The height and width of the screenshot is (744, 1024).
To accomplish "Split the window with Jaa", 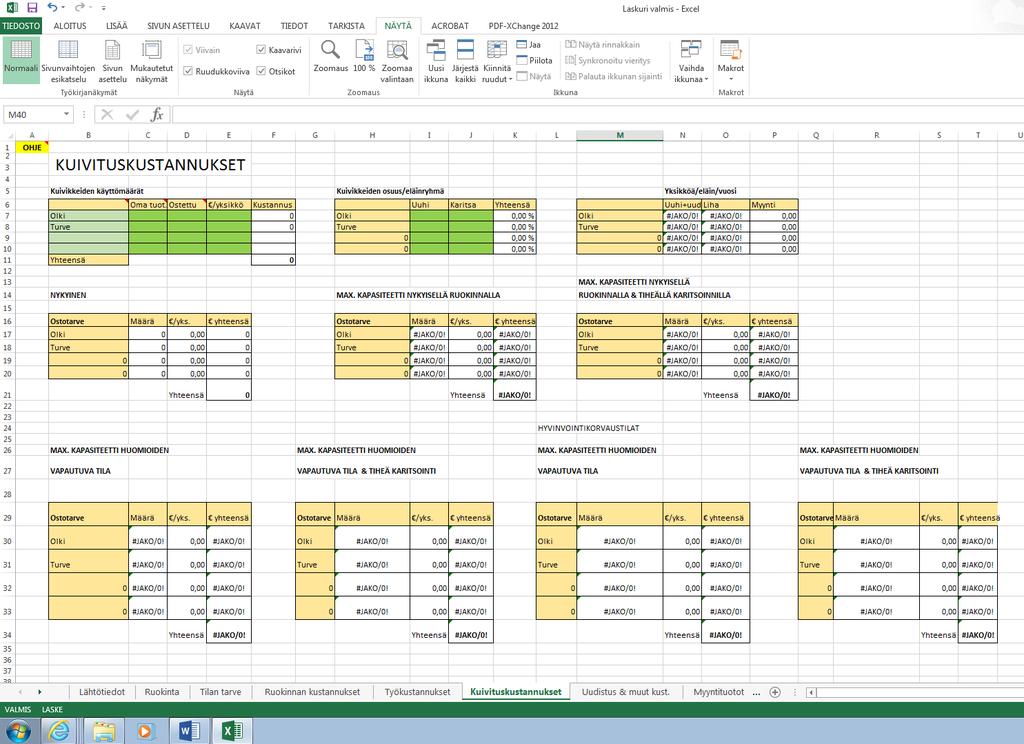I will 528,44.
